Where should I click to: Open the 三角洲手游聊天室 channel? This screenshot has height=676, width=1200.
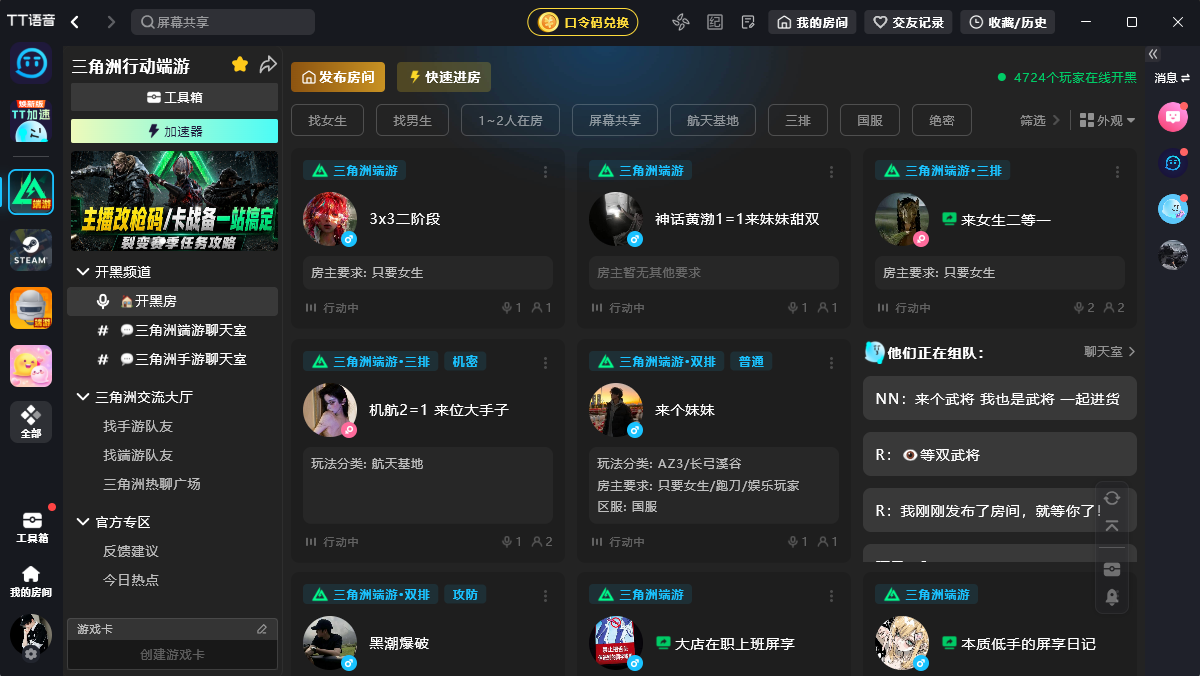(x=172, y=359)
